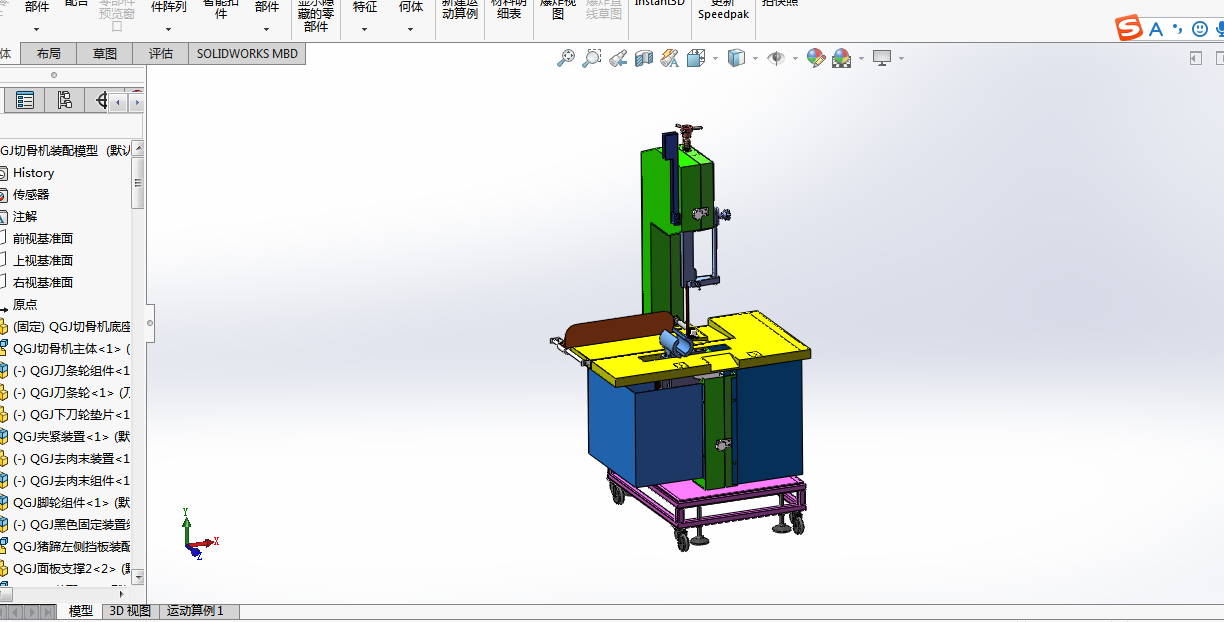Switch to the 草图 tab

105,54
